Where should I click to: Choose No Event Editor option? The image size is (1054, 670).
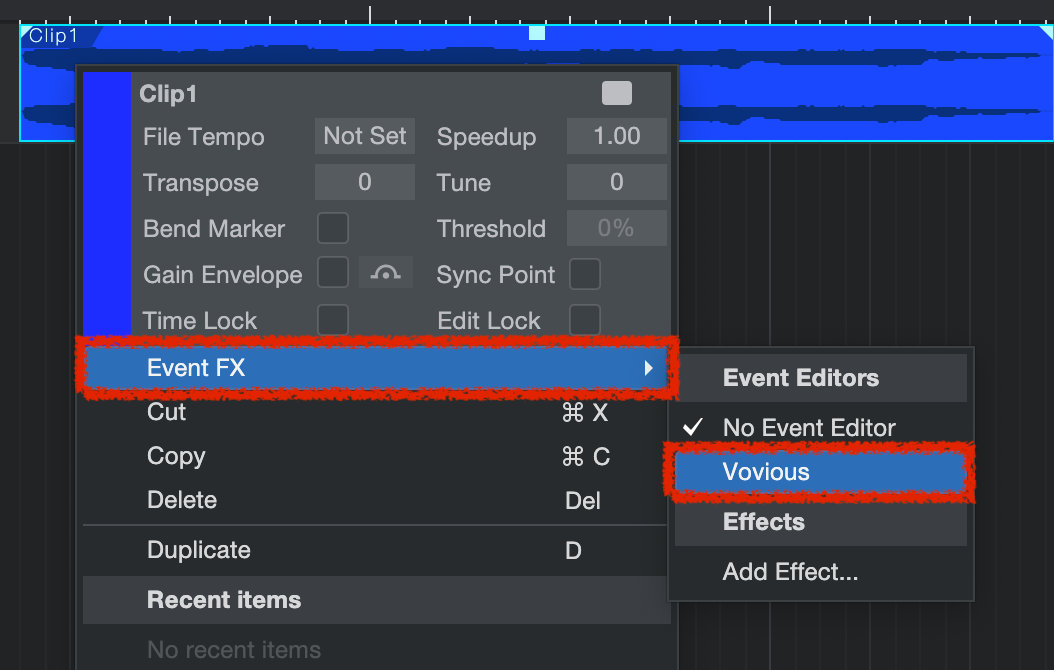point(809,428)
